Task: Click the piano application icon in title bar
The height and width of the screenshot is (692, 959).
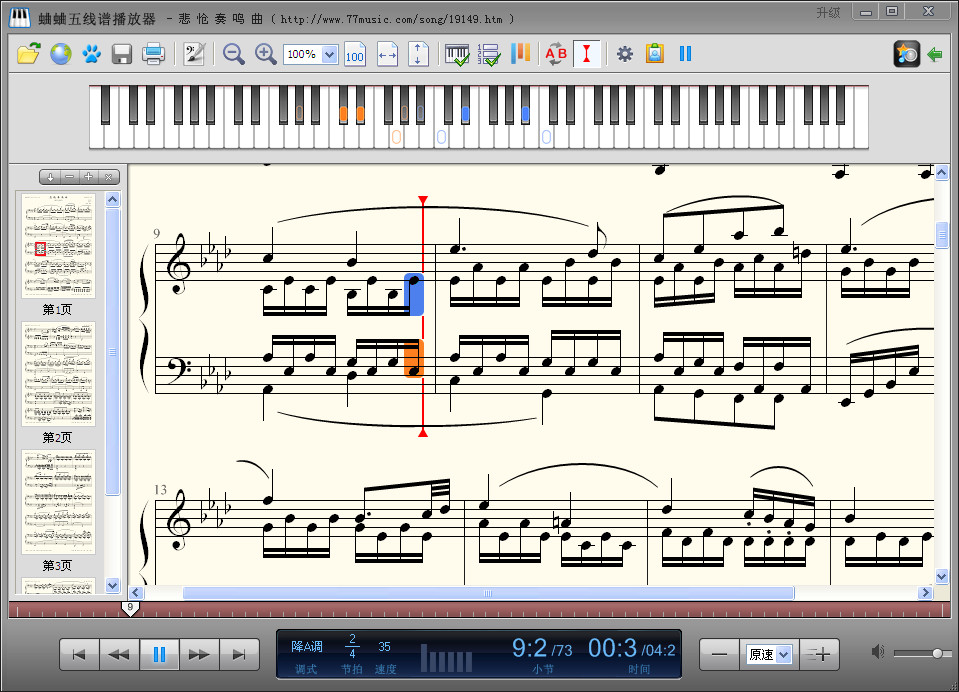Action: [x=20, y=18]
